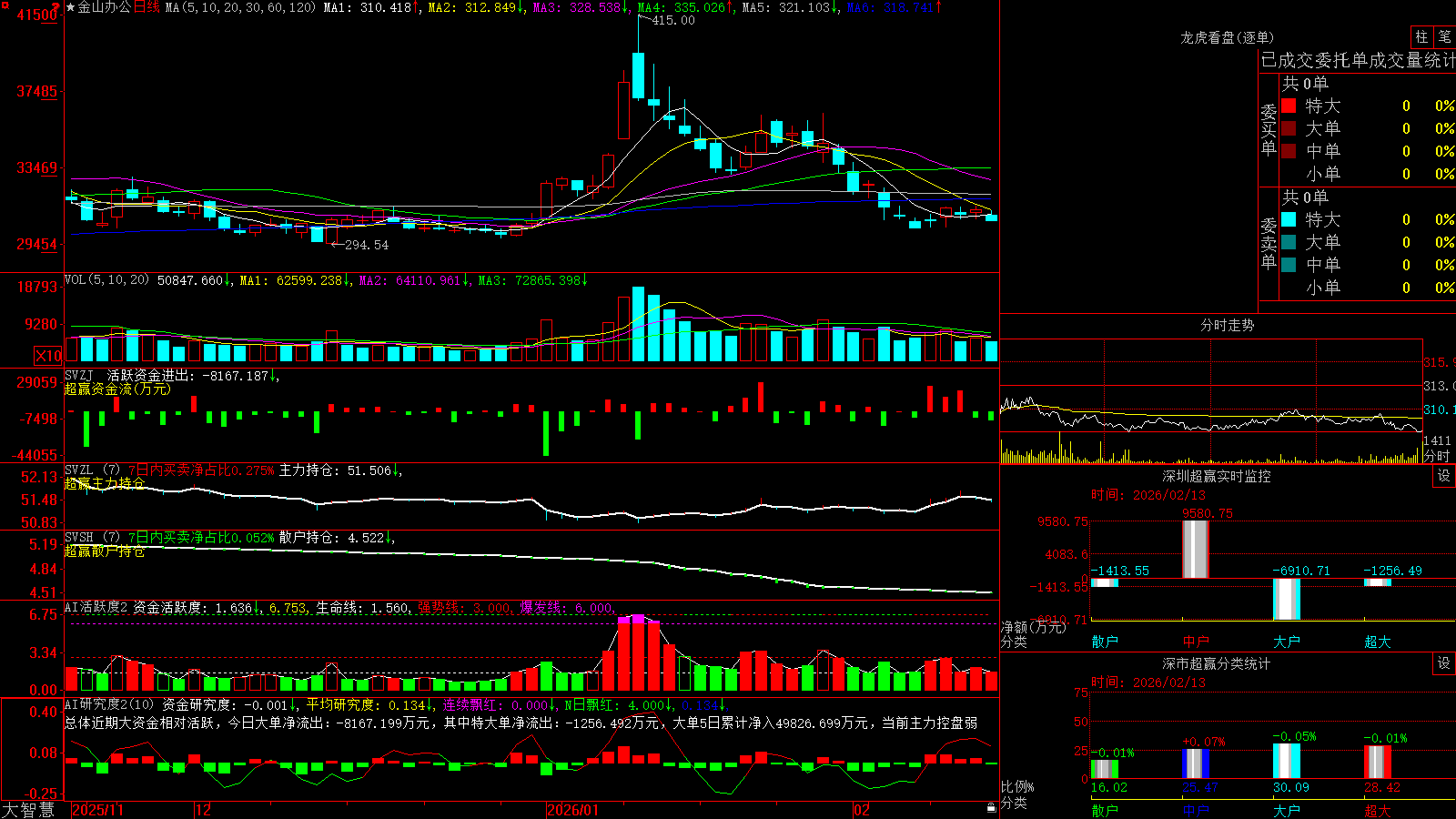
Task: Click the 委买单 vertical label
Action: [x=1269, y=130]
